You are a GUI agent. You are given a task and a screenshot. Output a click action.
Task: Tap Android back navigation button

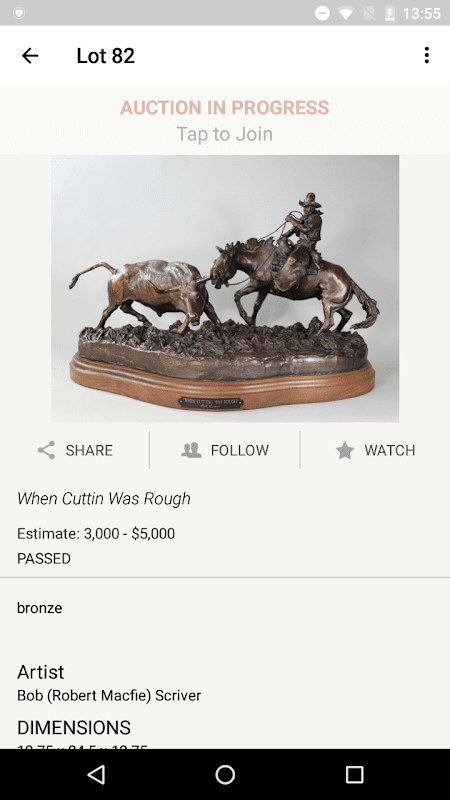pyautogui.click(x=96, y=774)
